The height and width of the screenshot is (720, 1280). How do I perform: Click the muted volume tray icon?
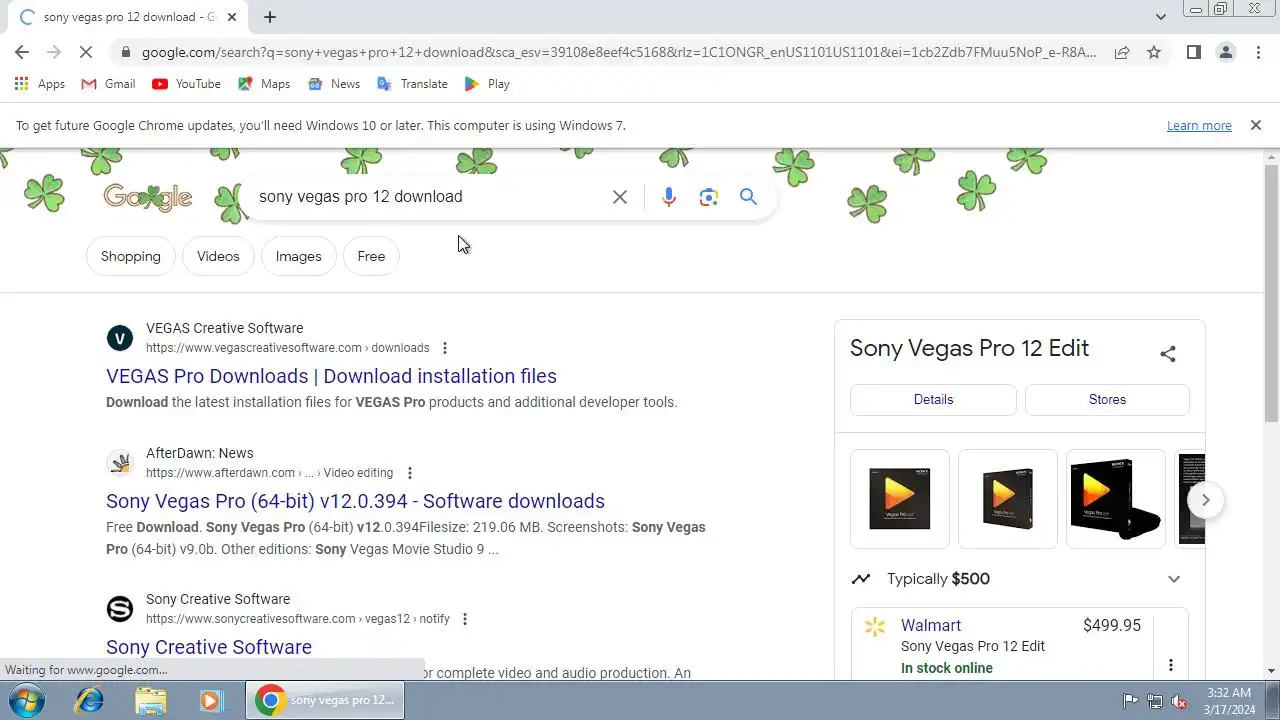(x=1180, y=701)
